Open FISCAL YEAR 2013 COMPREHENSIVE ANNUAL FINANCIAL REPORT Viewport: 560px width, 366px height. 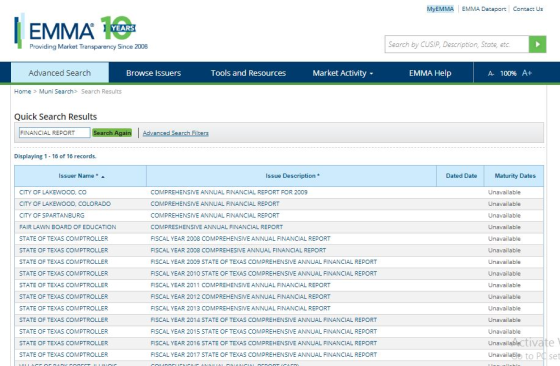tap(240, 308)
